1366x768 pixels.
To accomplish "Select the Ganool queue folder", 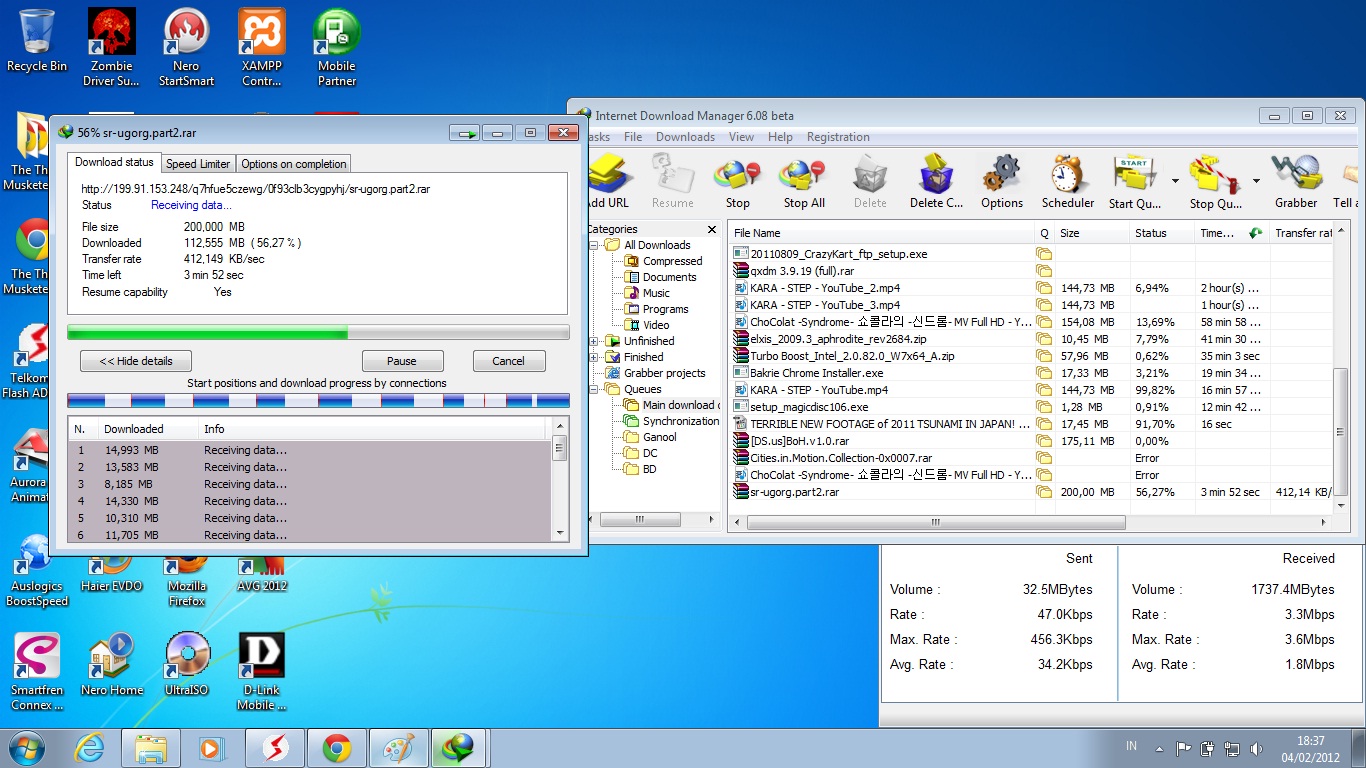I will pos(650,437).
